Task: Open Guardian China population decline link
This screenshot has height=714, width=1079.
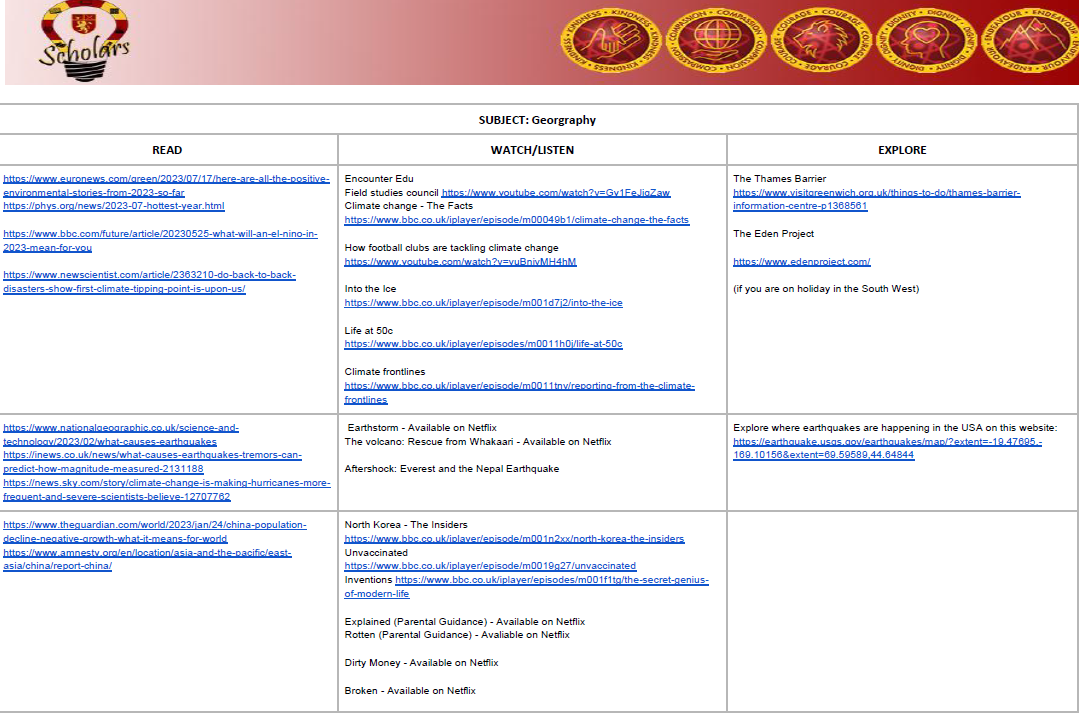Action: (x=155, y=531)
